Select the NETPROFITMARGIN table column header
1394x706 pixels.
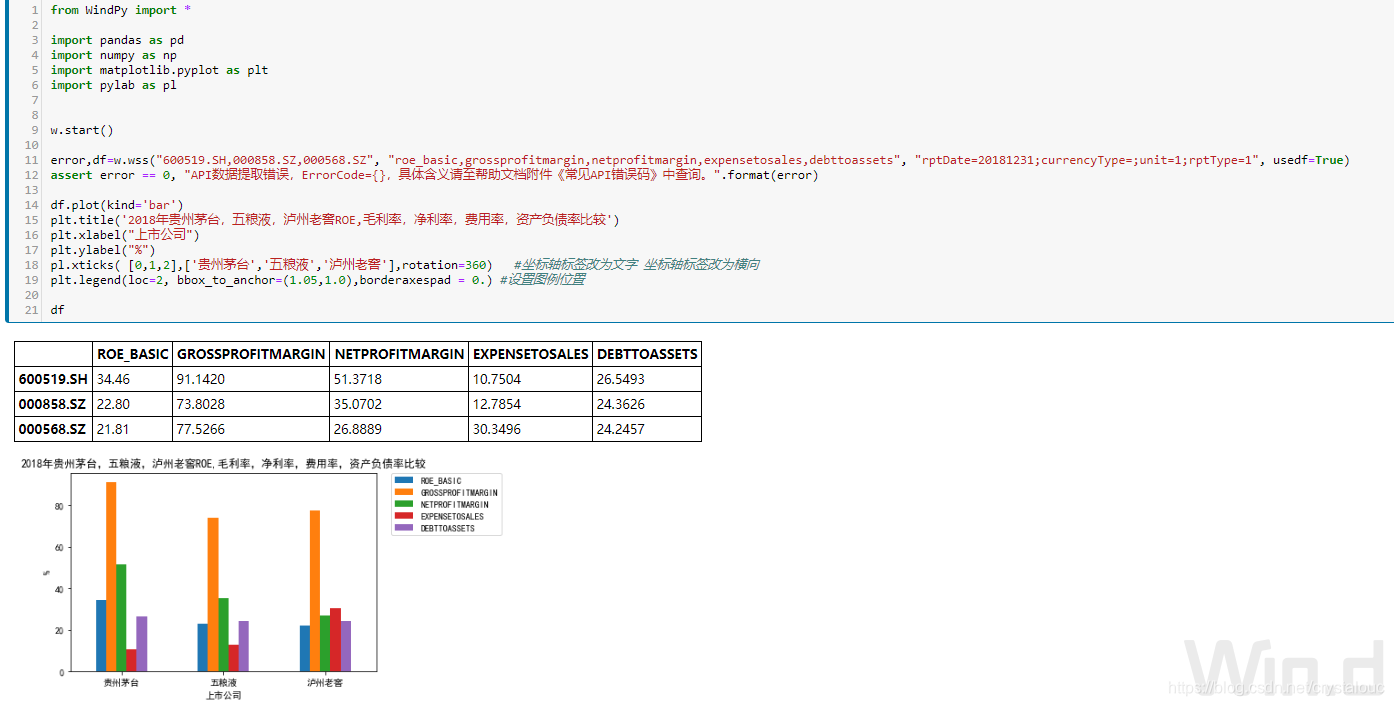point(399,354)
